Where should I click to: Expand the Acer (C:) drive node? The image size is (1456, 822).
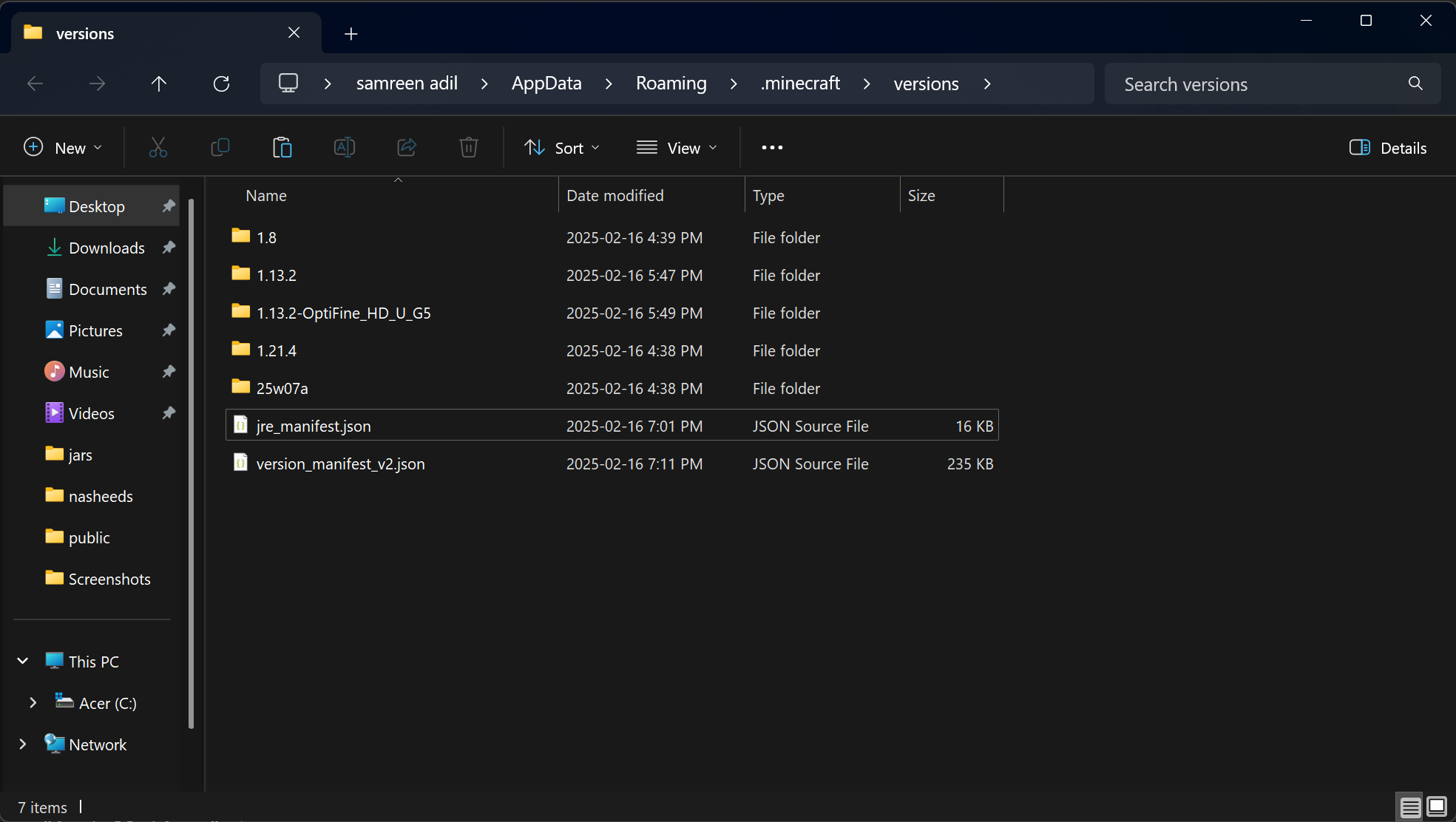tap(33, 703)
